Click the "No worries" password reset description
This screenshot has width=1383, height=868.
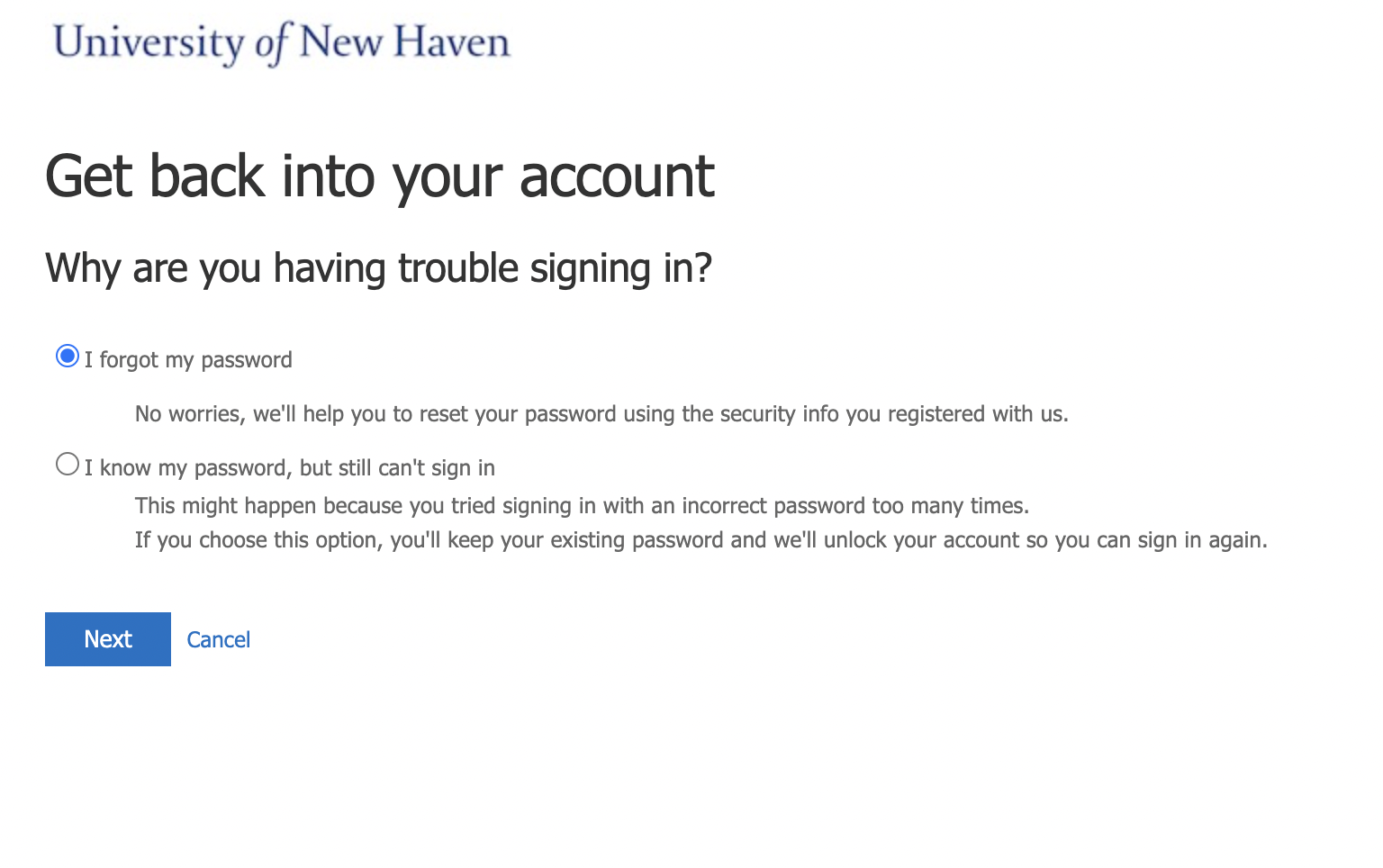point(601,414)
